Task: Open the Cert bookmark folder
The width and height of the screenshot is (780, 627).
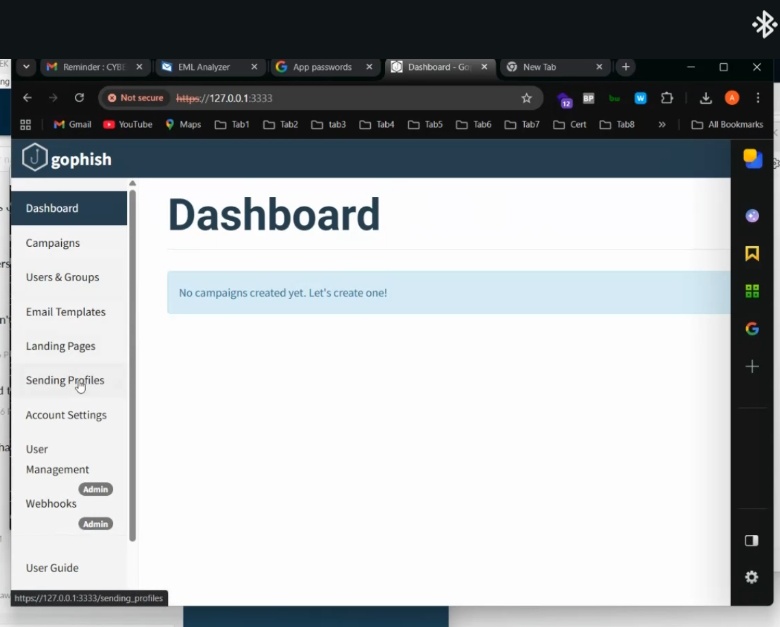Action: (570, 124)
